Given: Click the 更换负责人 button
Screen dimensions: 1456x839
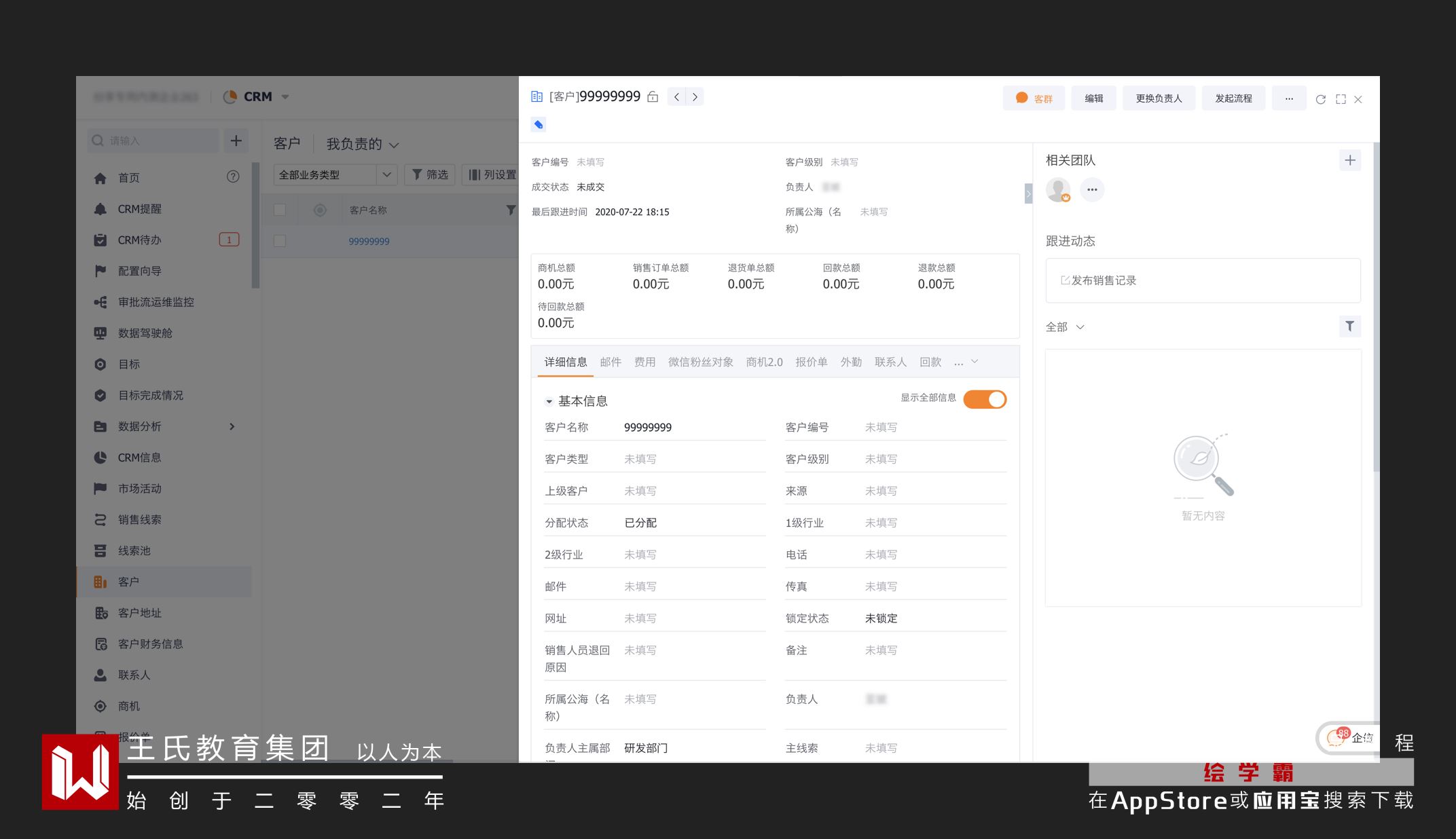Looking at the screenshot, I should click(1159, 98).
